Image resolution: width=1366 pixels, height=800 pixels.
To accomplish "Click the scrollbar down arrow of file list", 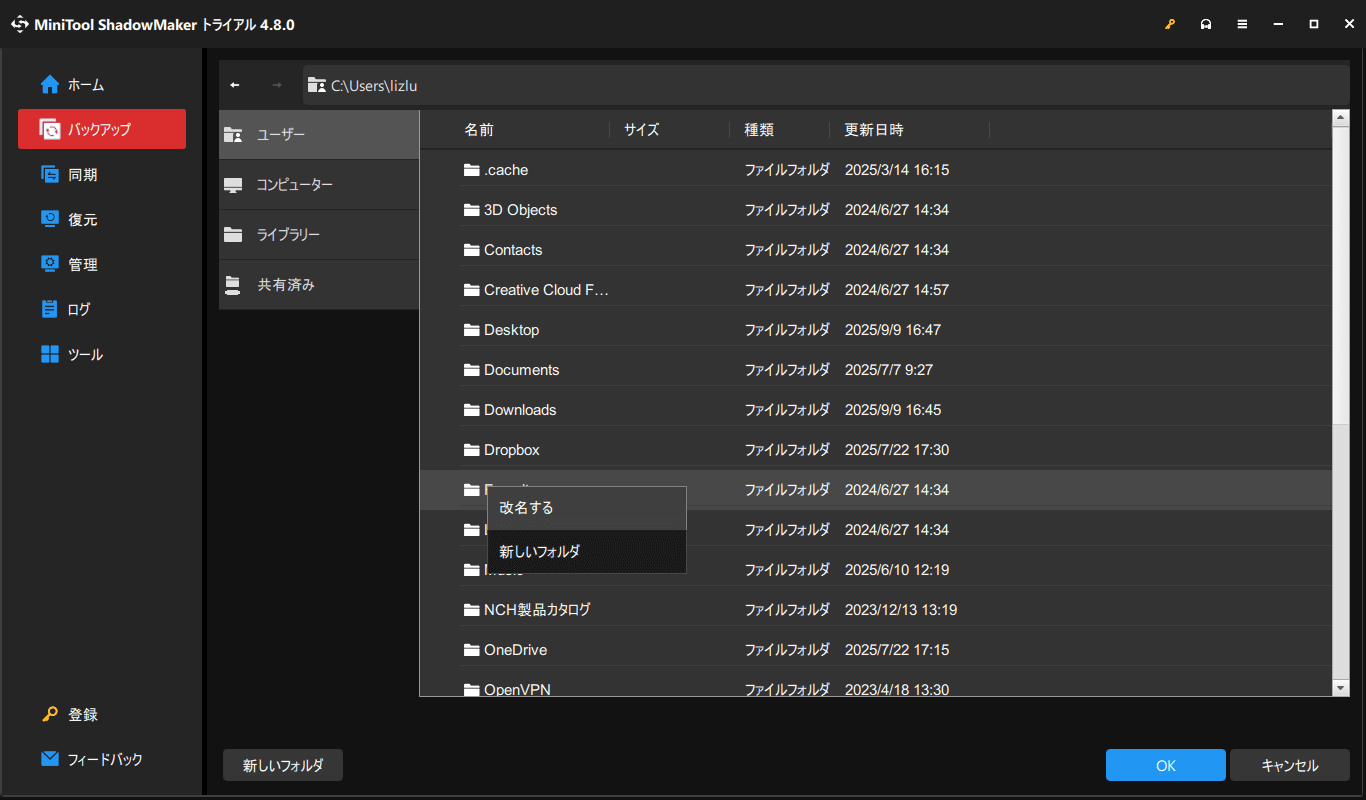I will (x=1341, y=688).
